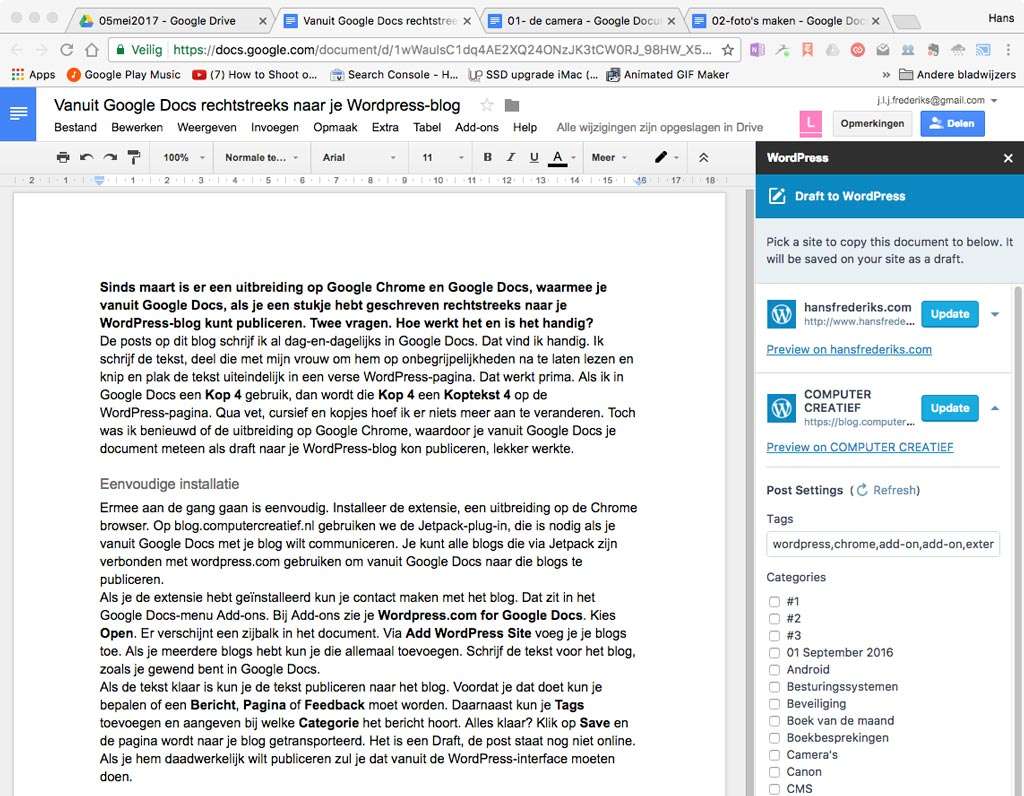Click the right margin ruler marker
The width and height of the screenshot is (1024, 796).
tap(641, 180)
